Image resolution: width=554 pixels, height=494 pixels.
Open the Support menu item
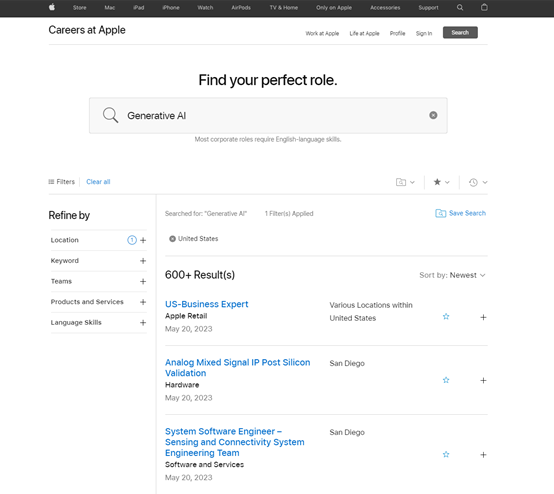coord(428,7)
